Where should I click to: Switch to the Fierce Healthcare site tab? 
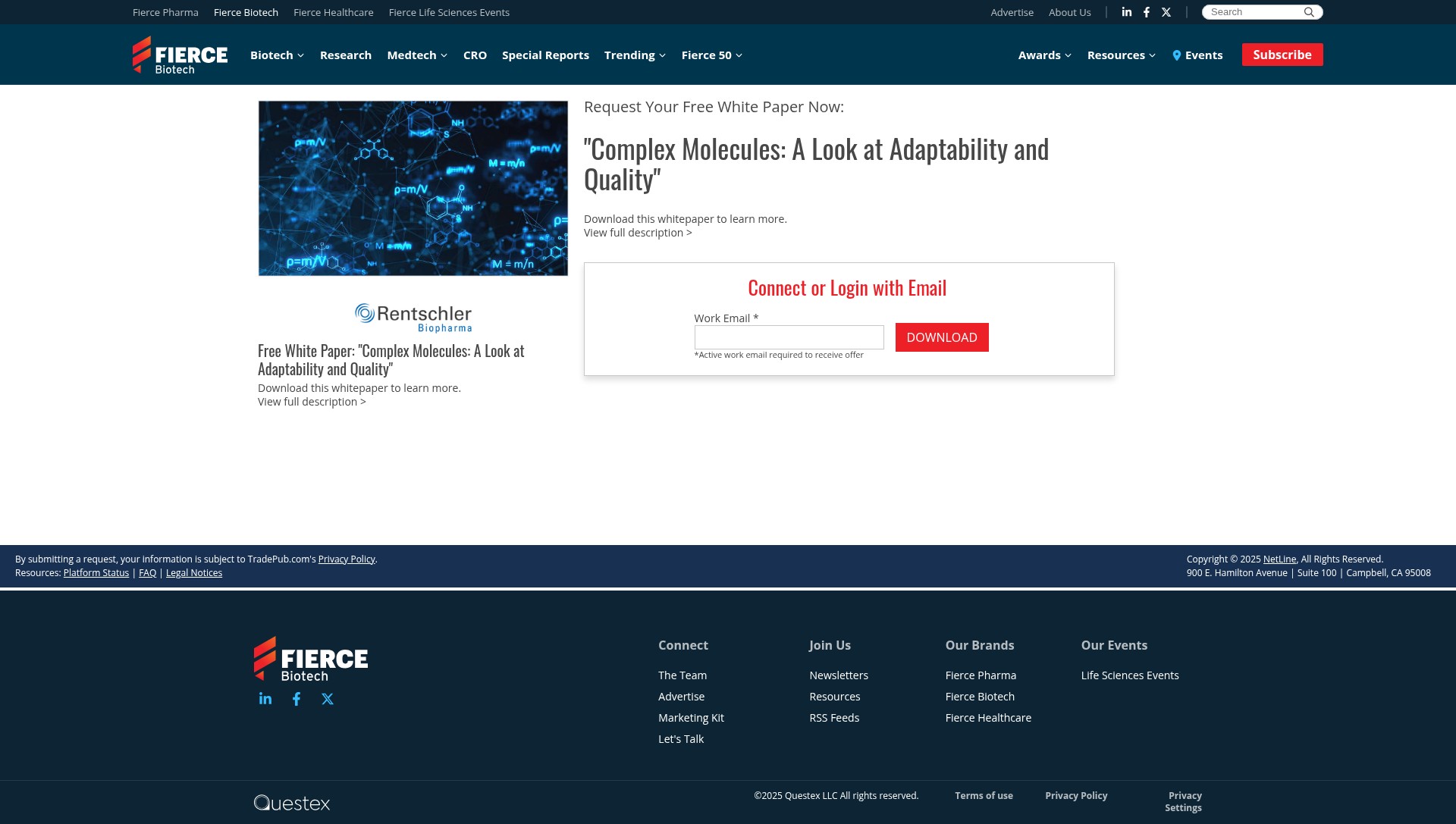pyautogui.click(x=334, y=12)
